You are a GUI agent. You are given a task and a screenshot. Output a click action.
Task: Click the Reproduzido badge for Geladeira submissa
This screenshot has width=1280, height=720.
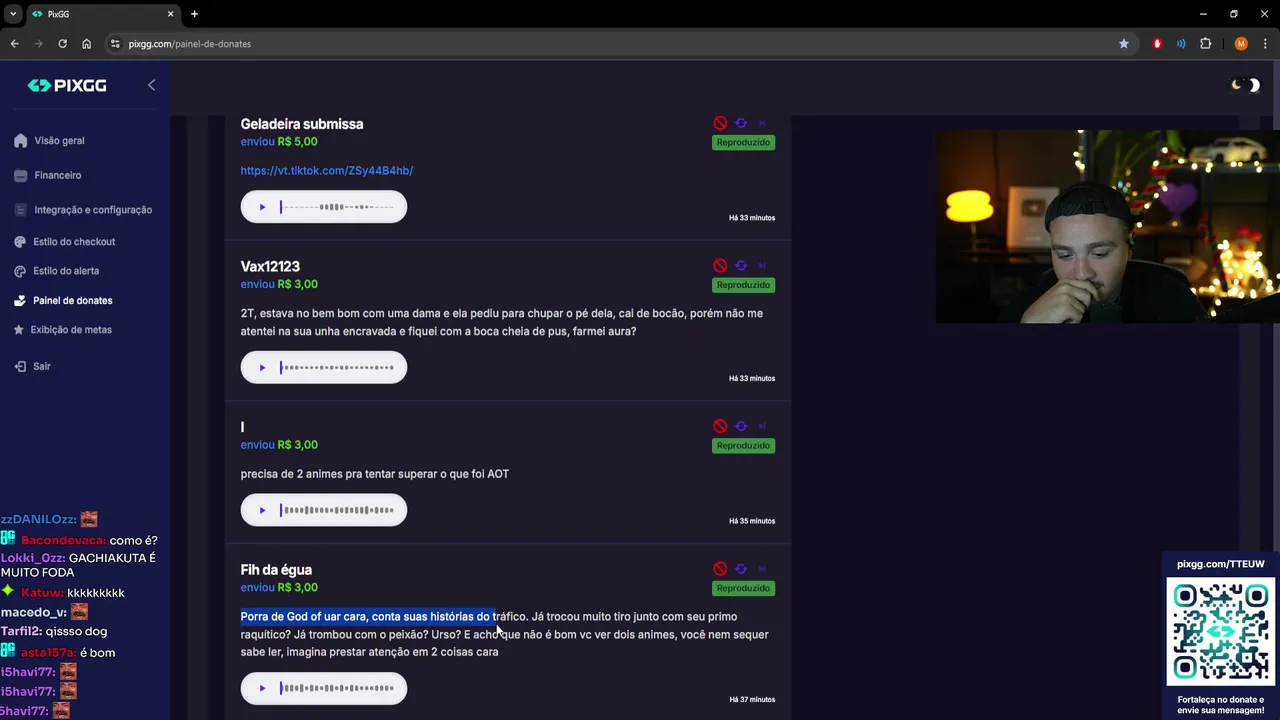tap(743, 143)
